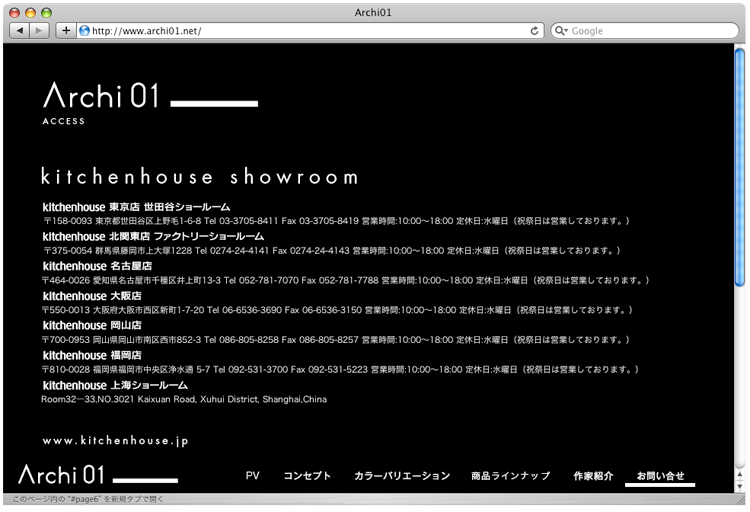Click the scrollbar up arrow
The width and height of the screenshot is (750, 512).
click(739, 475)
